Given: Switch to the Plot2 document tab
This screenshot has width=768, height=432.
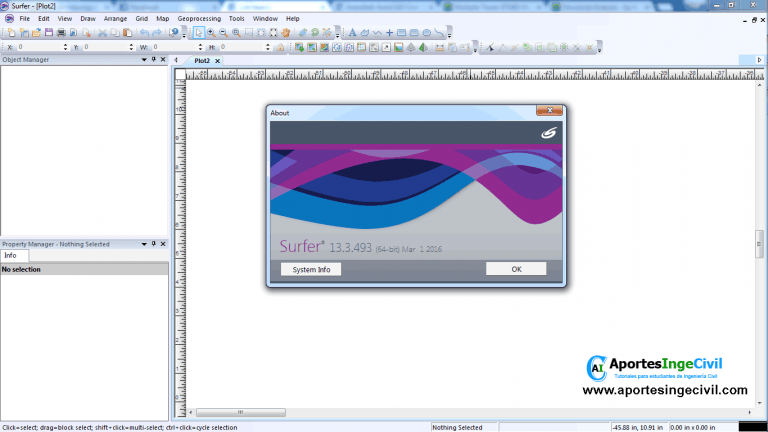Looking at the screenshot, I should (202, 61).
